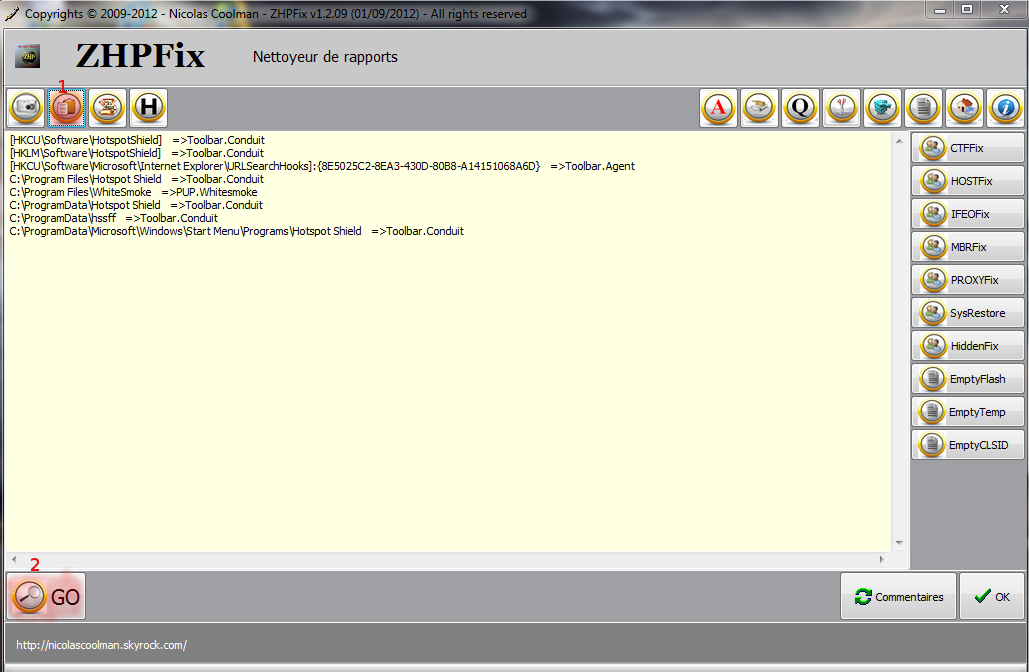This screenshot has width=1029, height=672.
Task: Maximize the ZHPFix window
Action: (x=967, y=10)
